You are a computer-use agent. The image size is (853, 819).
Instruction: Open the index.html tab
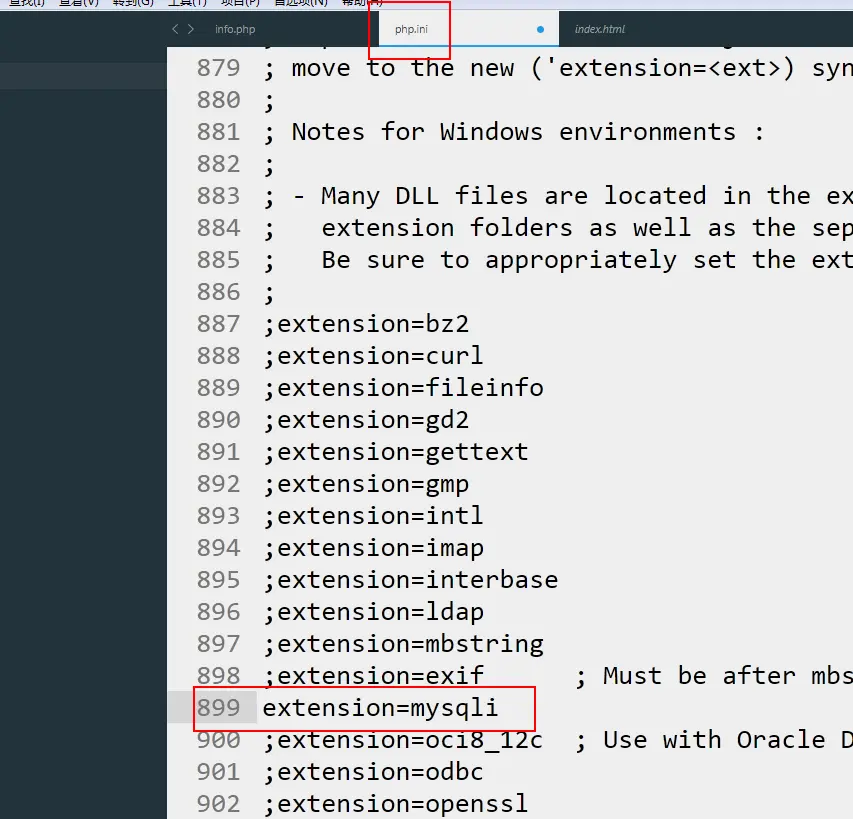[x=599, y=29]
